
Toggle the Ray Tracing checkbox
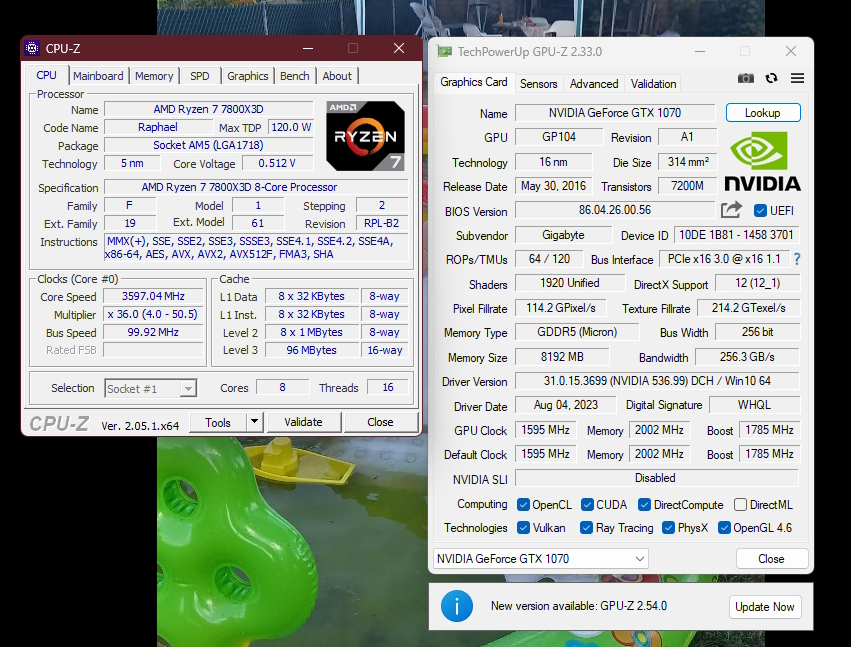pos(586,528)
